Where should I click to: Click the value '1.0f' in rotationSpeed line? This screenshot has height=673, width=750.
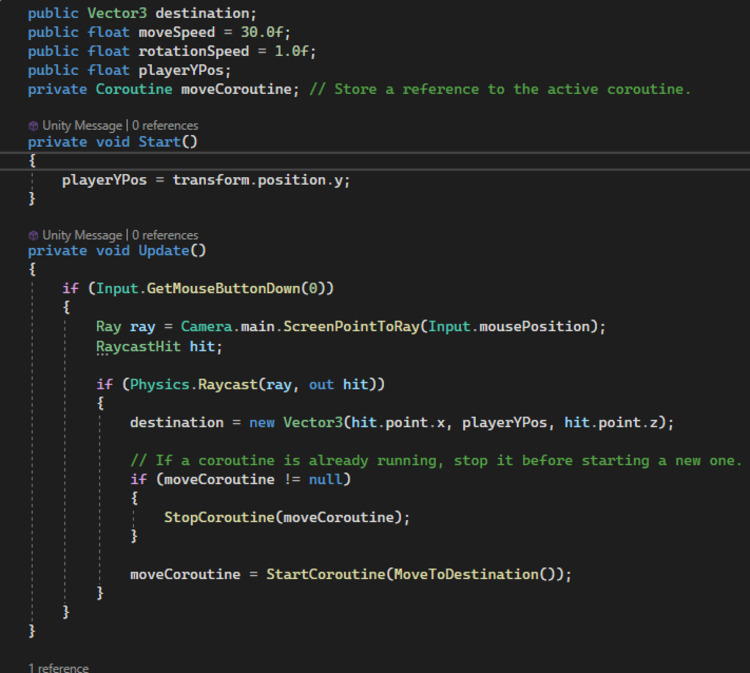click(x=292, y=51)
